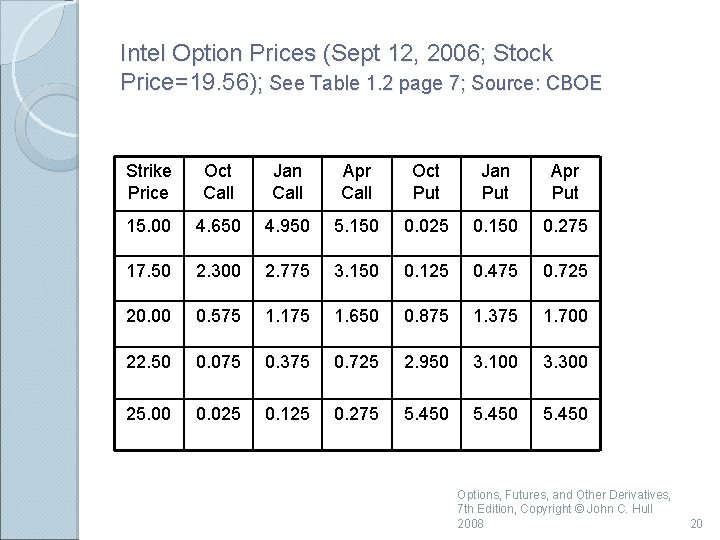Select the Jan Call column header
This screenshot has height=540, width=720.
click(x=288, y=184)
